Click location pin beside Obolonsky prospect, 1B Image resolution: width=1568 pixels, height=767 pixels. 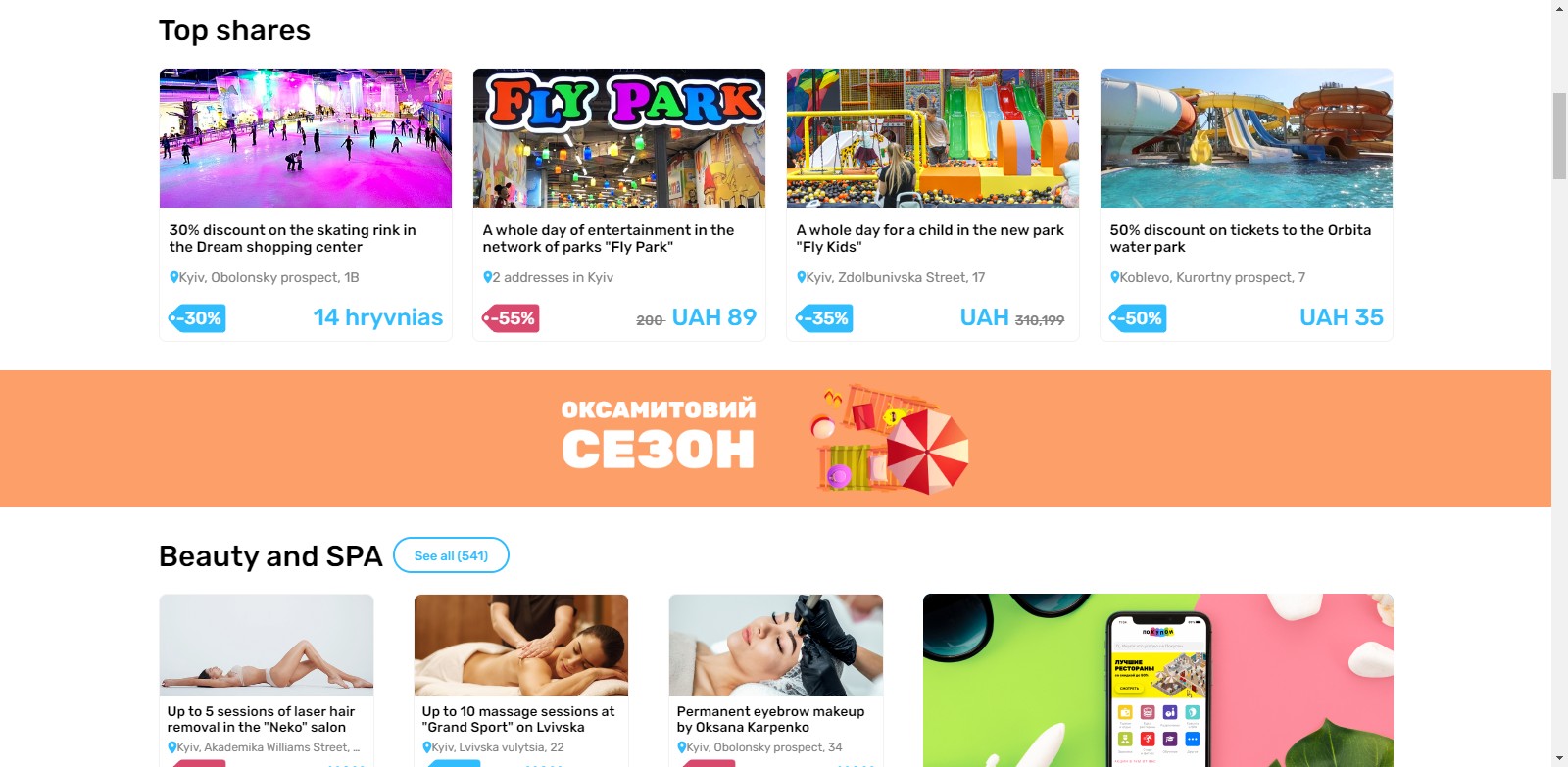pos(174,278)
